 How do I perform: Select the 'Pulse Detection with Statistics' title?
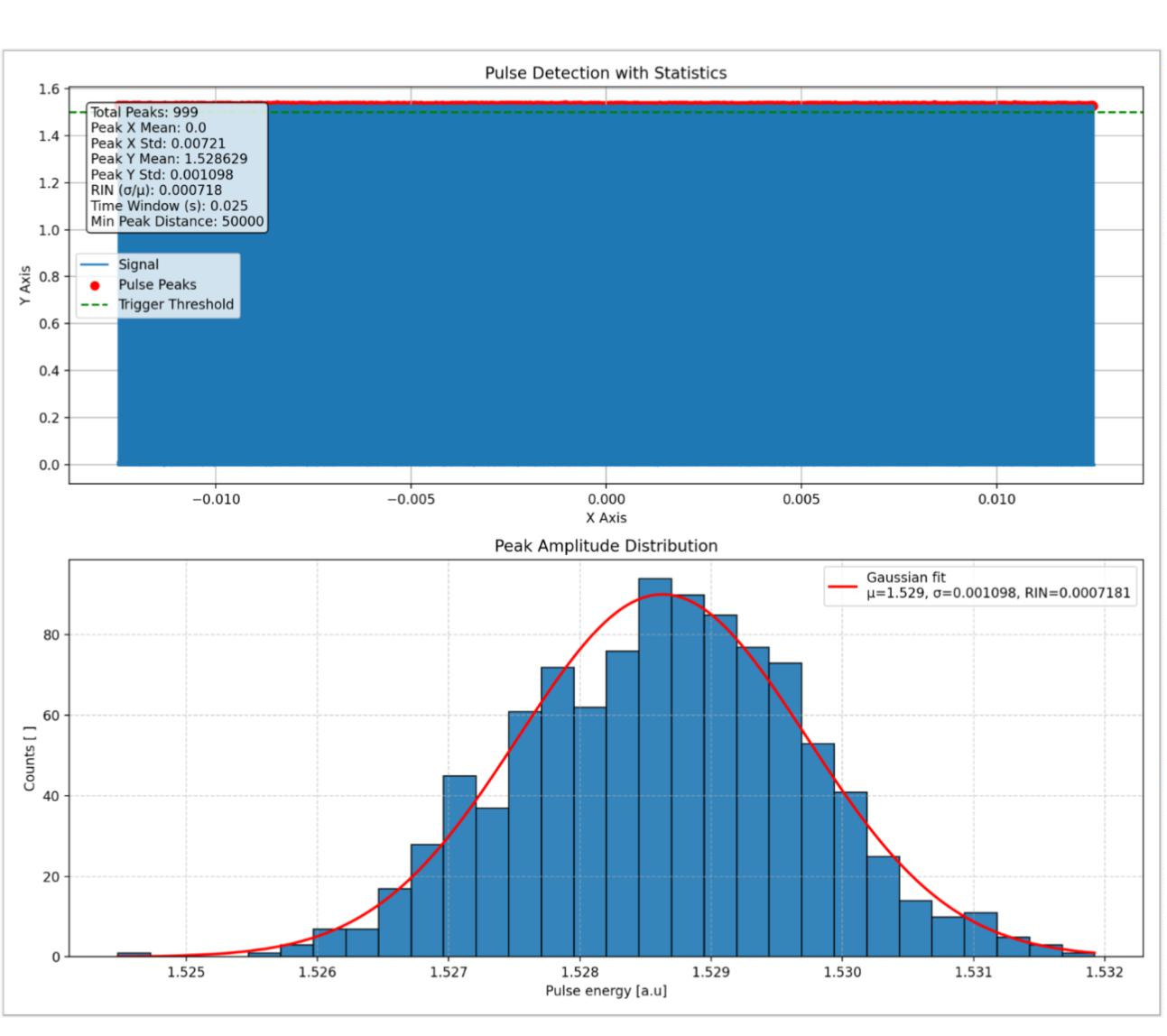[x=606, y=73]
